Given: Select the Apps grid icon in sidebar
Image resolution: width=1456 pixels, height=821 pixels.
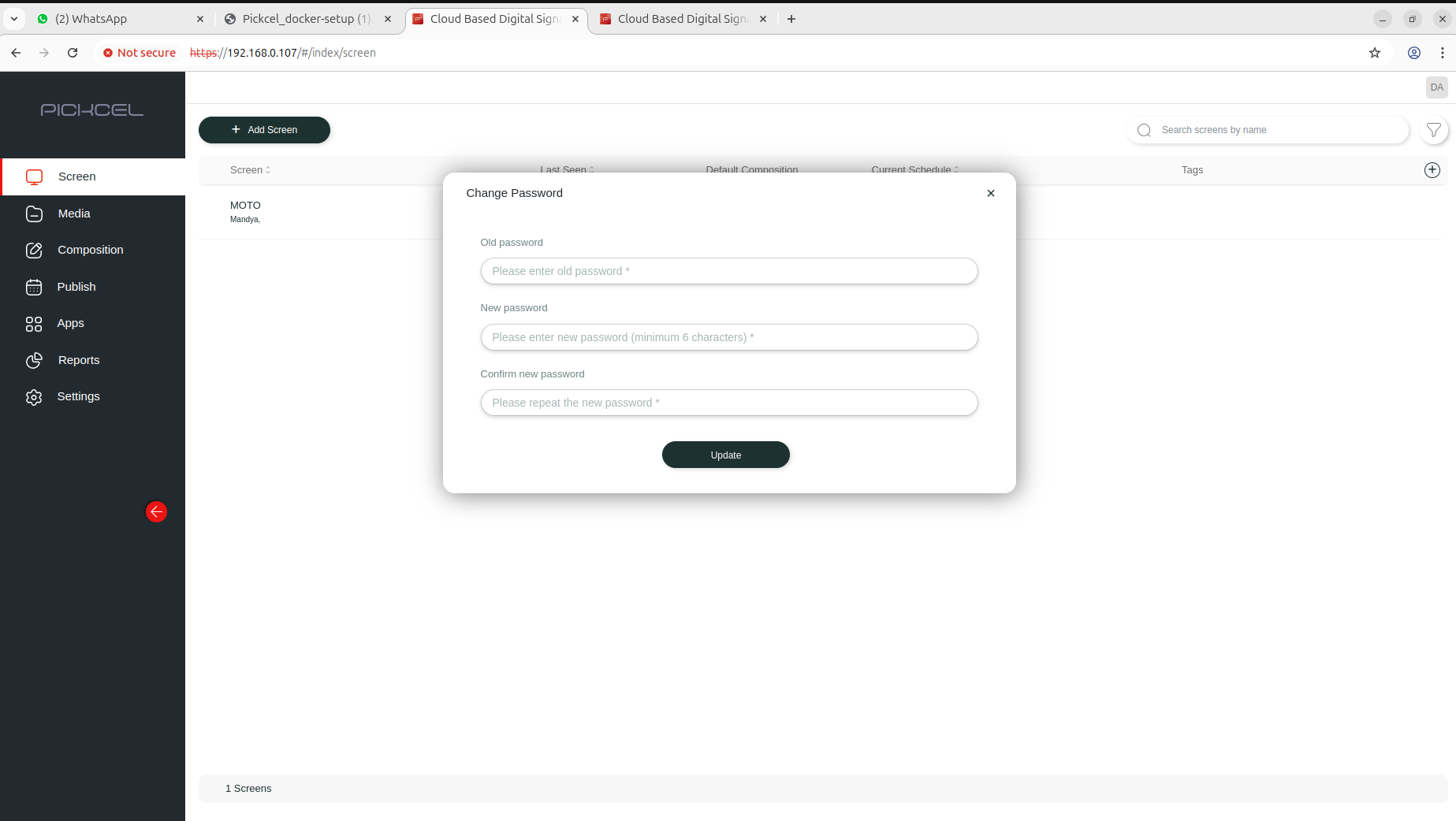Looking at the screenshot, I should (x=34, y=323).
